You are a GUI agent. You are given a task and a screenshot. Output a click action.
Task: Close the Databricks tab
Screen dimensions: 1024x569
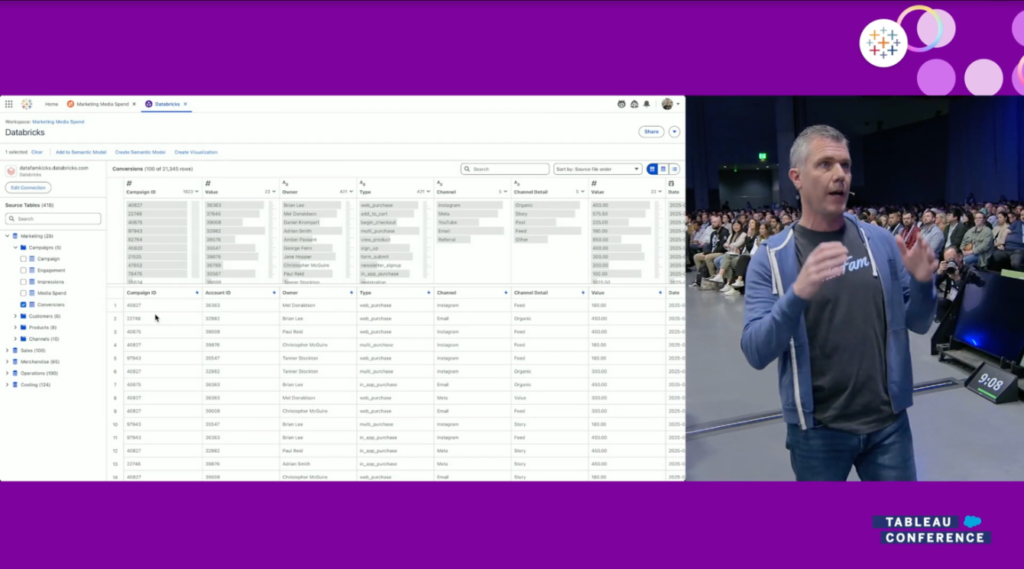[x=185, y=104]
